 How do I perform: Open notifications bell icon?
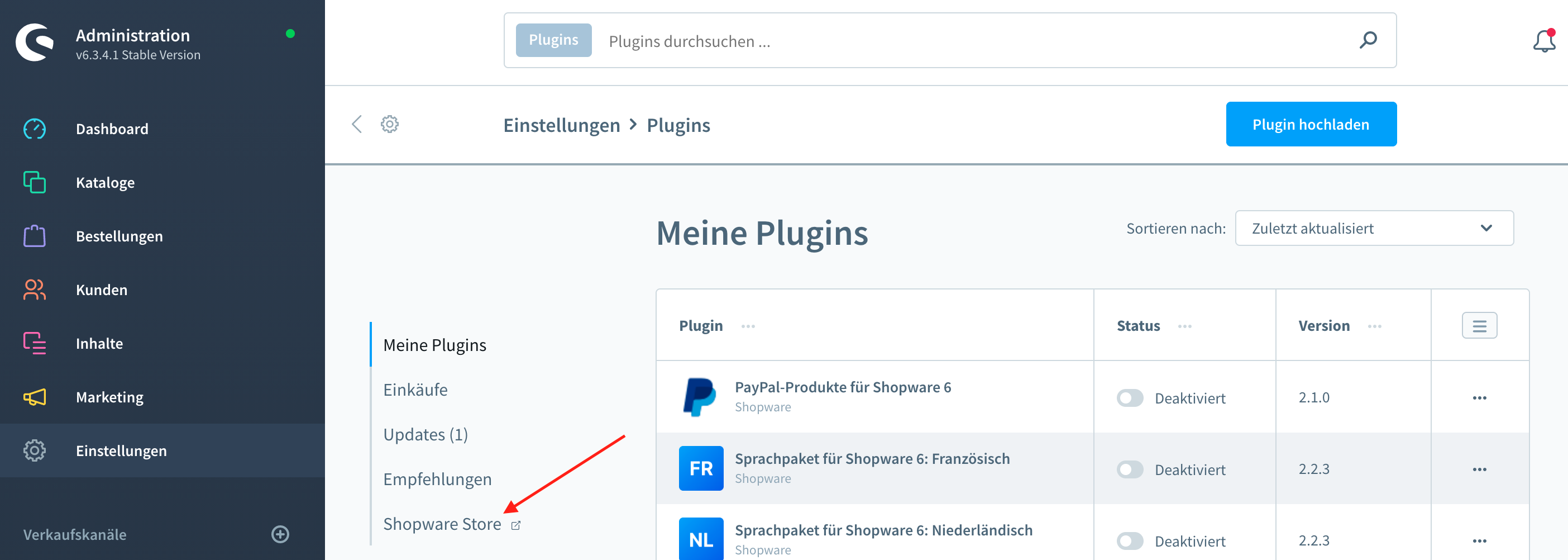tap(1544, 41)
